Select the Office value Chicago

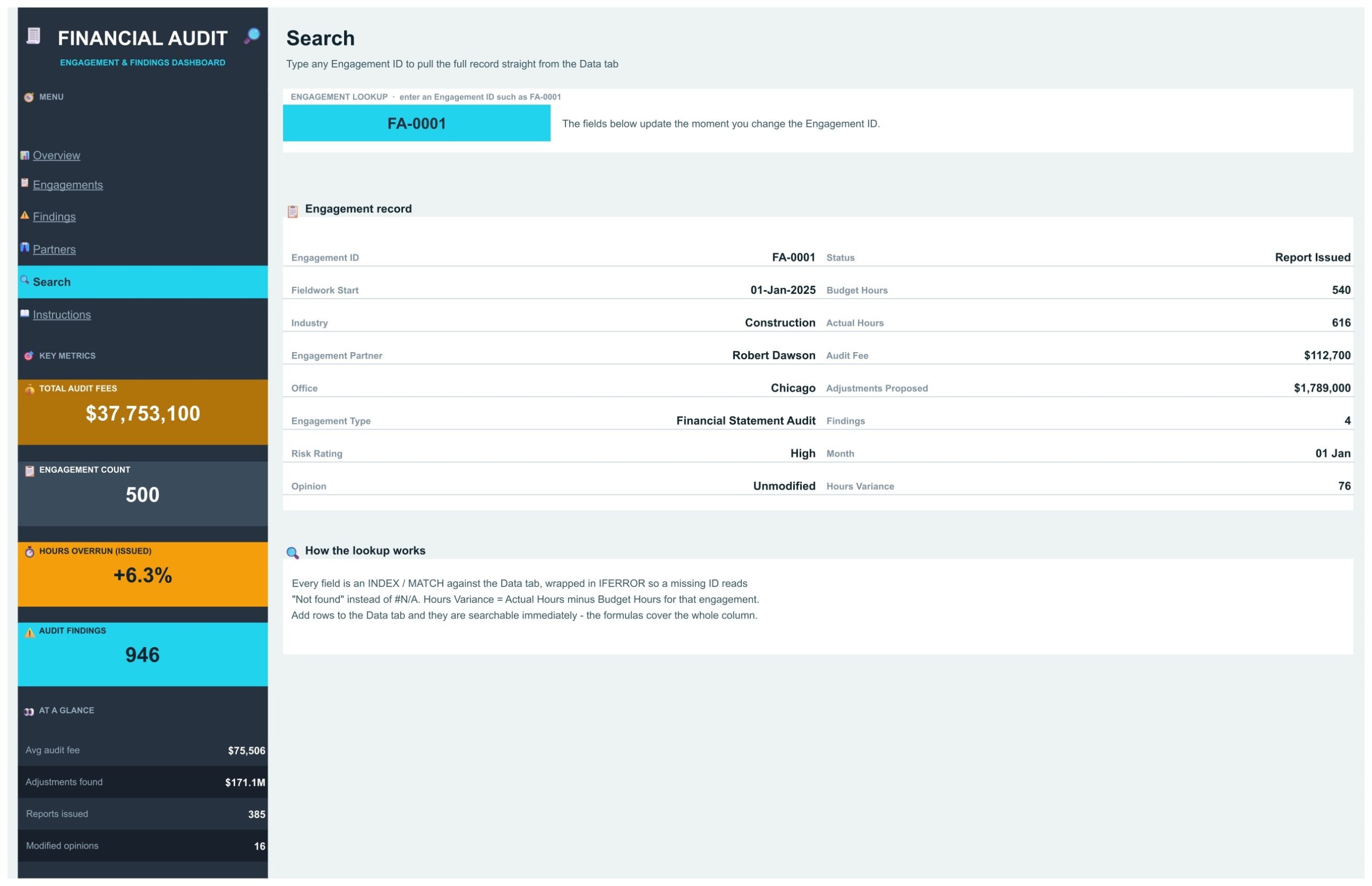pyautogui.click(x=793, y=389)
